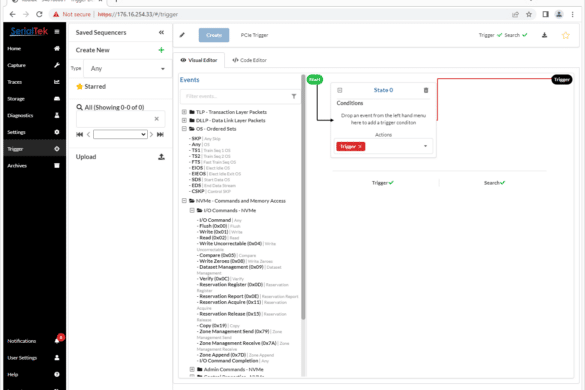Star the current PCIe Trigger sequencer

pos(566,35)
